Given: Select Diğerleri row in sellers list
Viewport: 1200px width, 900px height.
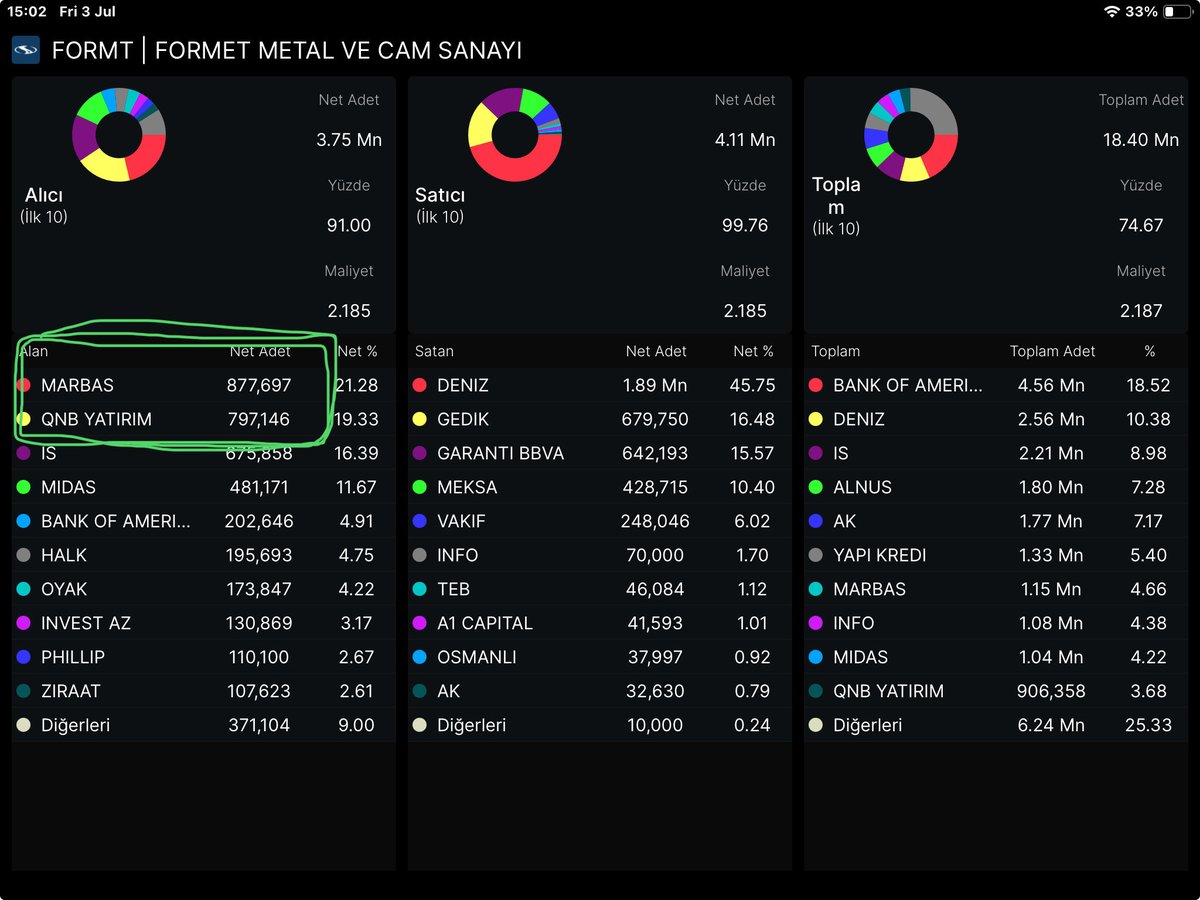Looking at the screenshot, I should pyautogui.click(x=600, y=725).
